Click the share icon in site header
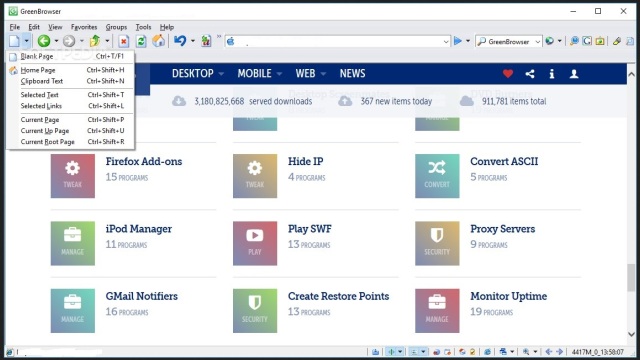 pyautogui.click(x=530, y=73)
